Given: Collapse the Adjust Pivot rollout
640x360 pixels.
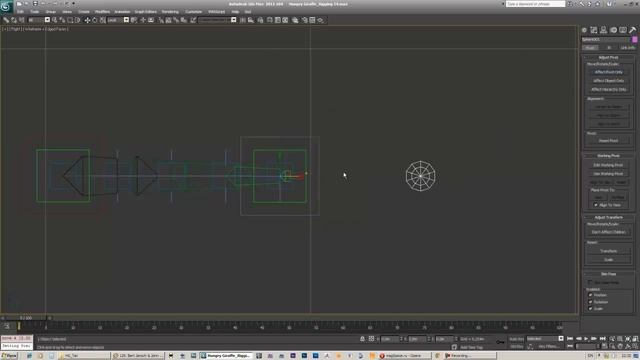Looking at the screenshot, I should (x=608, y=58).
